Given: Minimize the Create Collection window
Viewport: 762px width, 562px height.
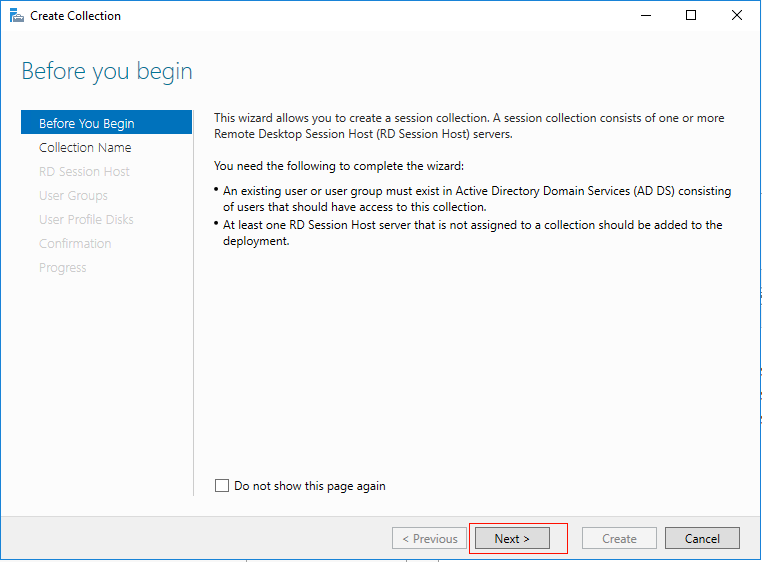Looking at the screenshot, I should tap(646, 16).
